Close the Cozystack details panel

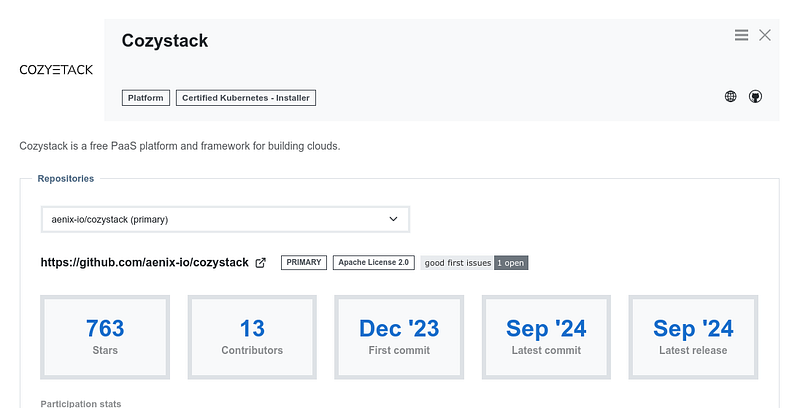764,35
